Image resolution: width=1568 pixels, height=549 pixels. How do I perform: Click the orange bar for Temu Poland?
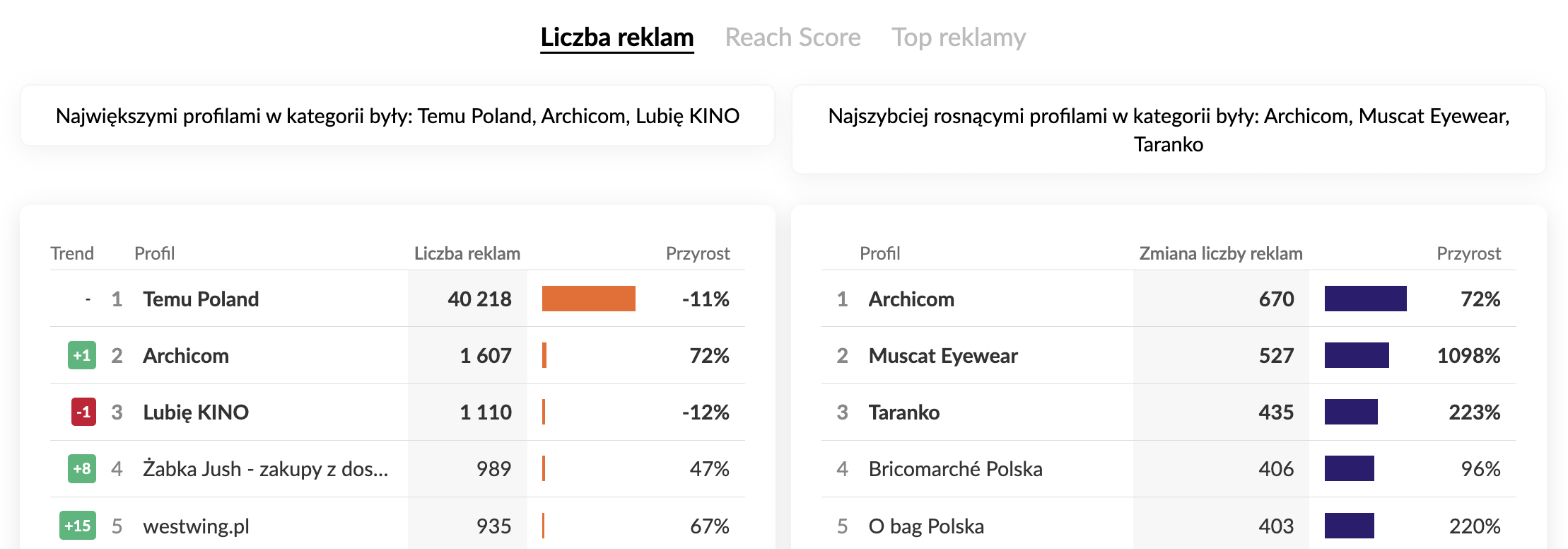coord(588,299)
